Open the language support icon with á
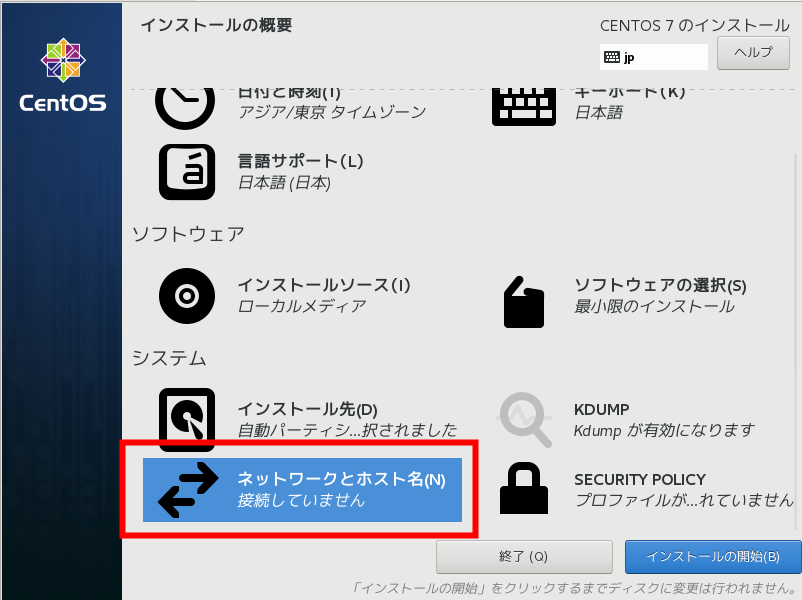 pos(187,172)
